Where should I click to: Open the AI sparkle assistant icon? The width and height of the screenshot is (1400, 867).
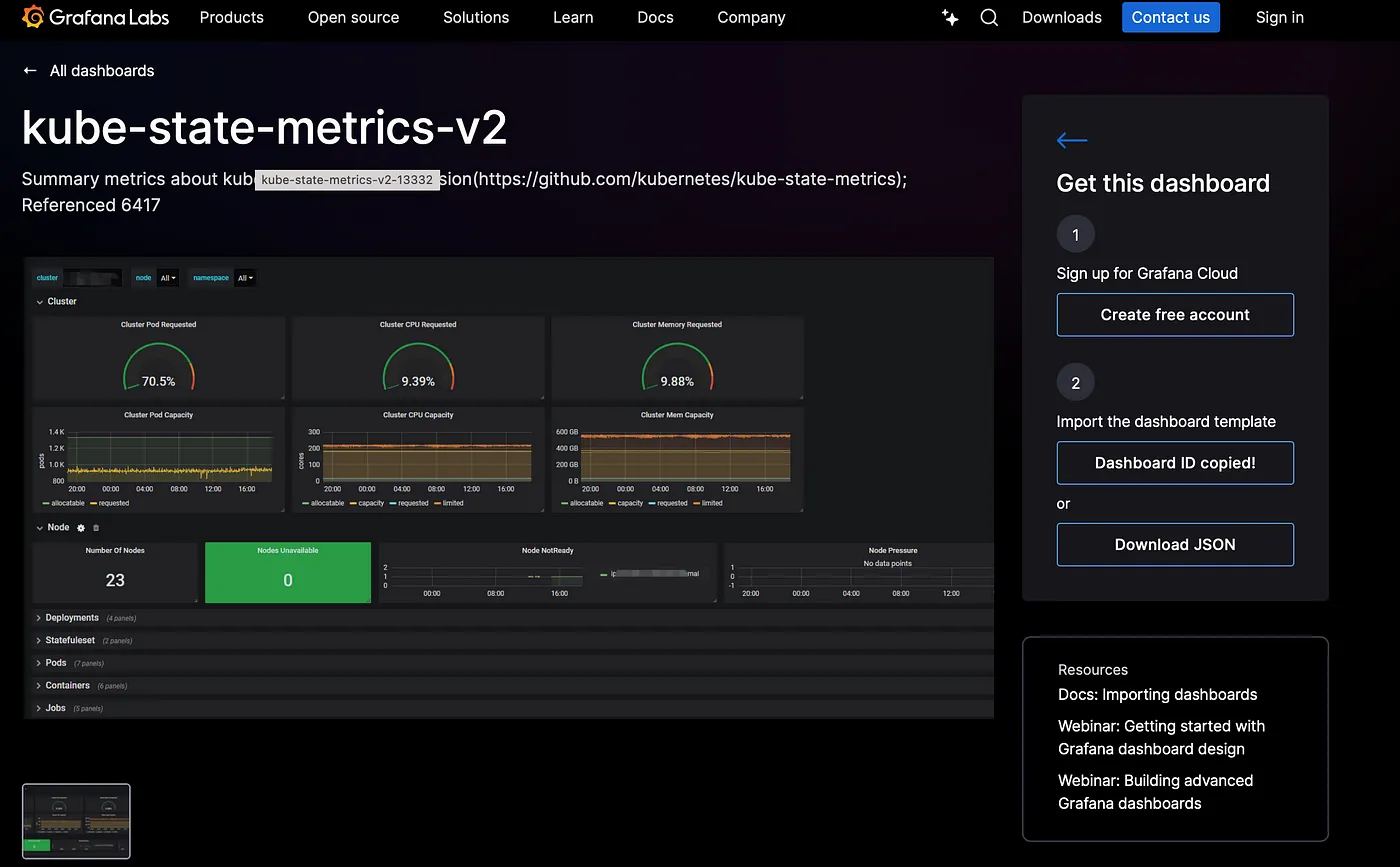(950, 17)
